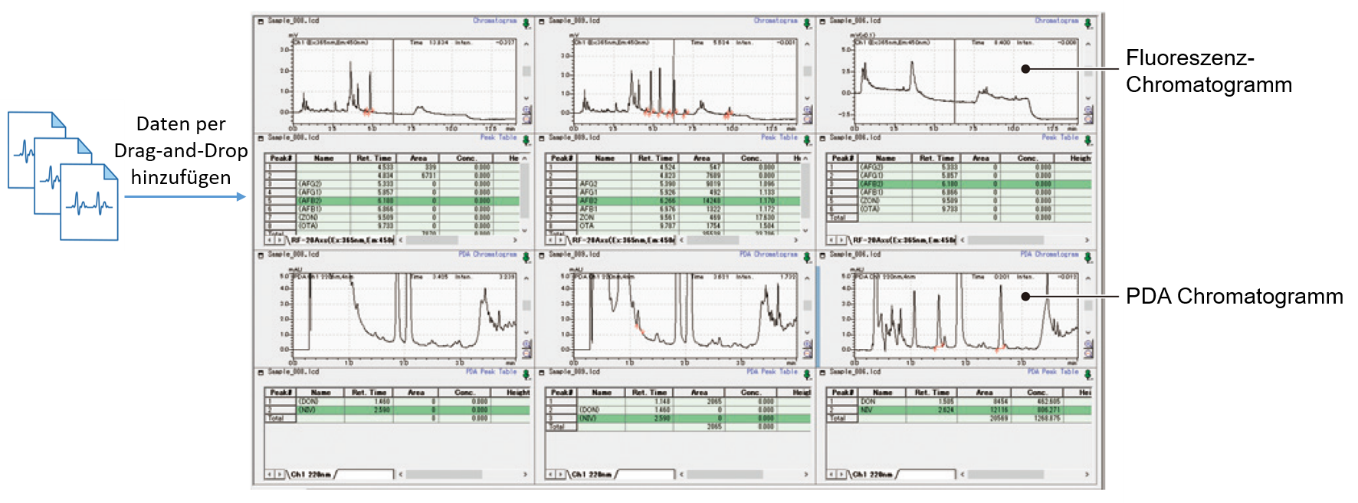Collapse Sample_009 fluorescence Chromatogram via title box icon
1358x503 pixels.
pos(541,20)
